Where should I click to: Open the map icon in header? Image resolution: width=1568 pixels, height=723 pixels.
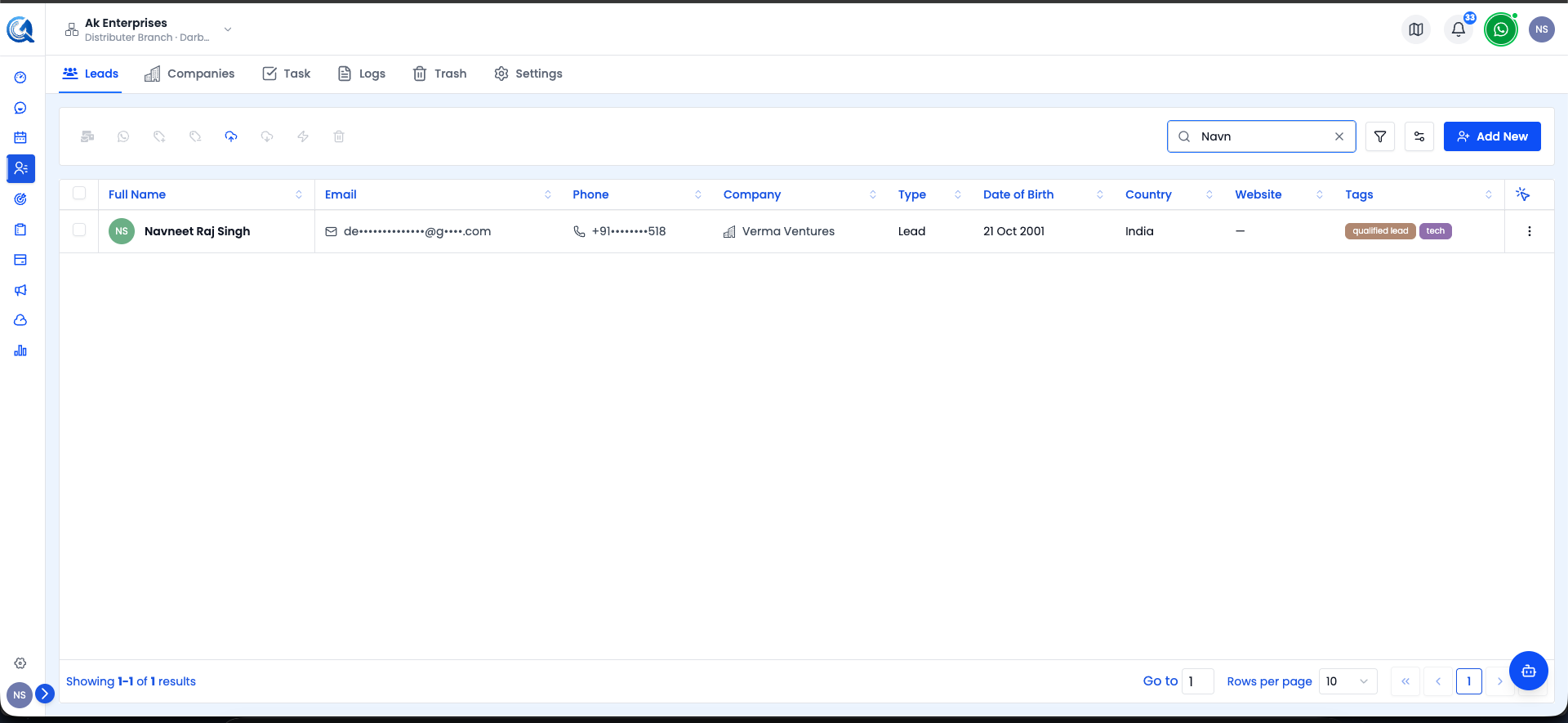pos(1416,29)
